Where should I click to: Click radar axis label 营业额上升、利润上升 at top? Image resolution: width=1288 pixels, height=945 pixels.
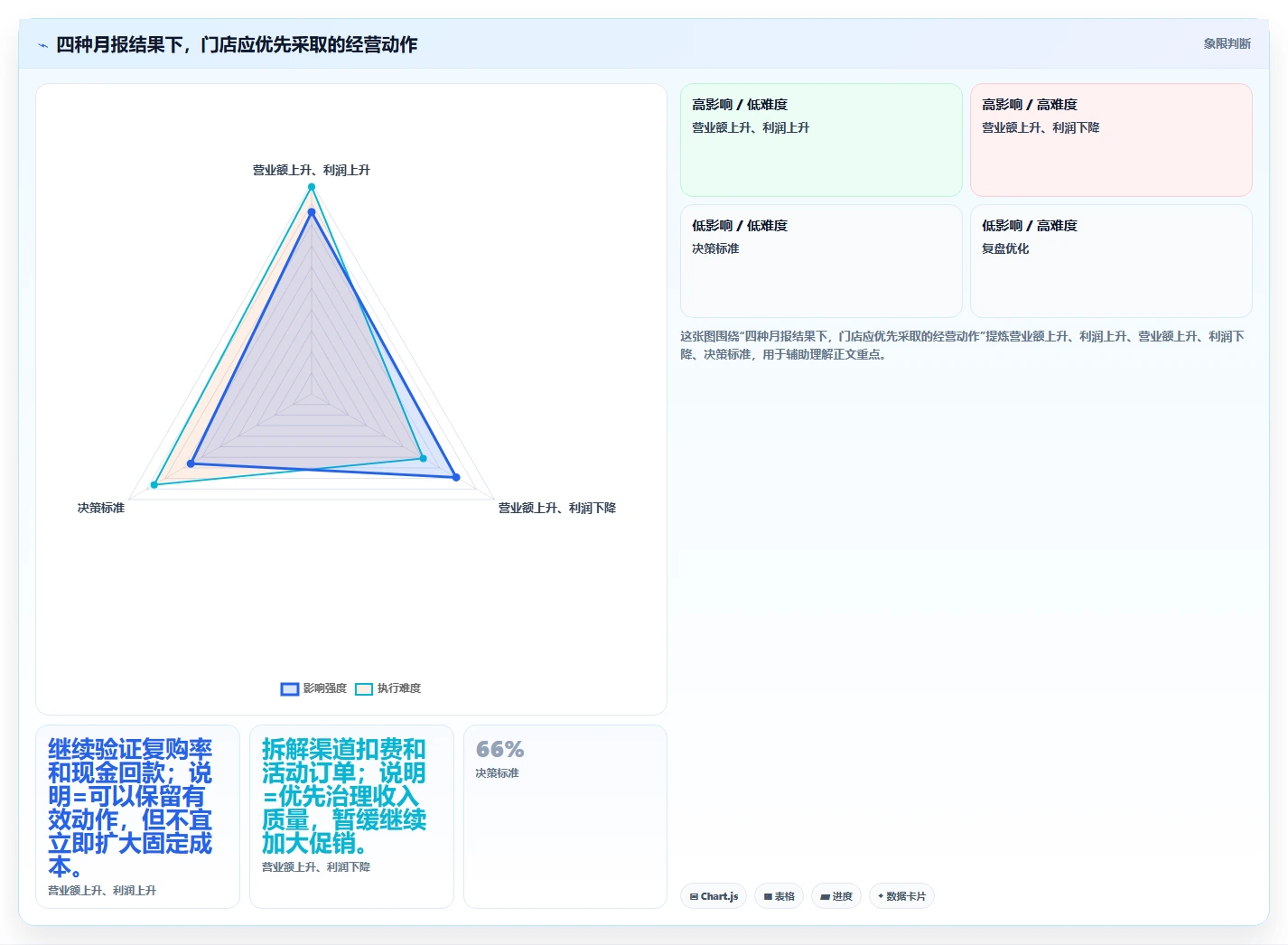312,170
